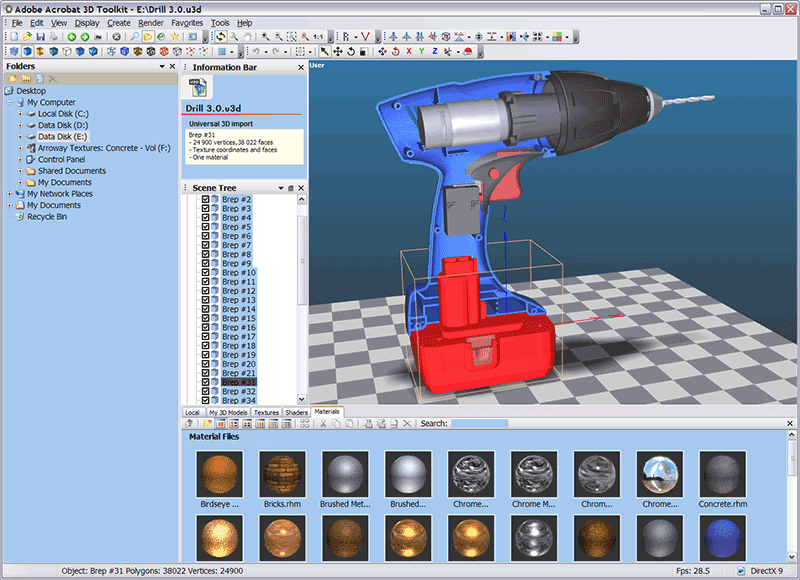
Task: Expand the Local Disk (C:) tree node
Action: click(x=20, y=114)
